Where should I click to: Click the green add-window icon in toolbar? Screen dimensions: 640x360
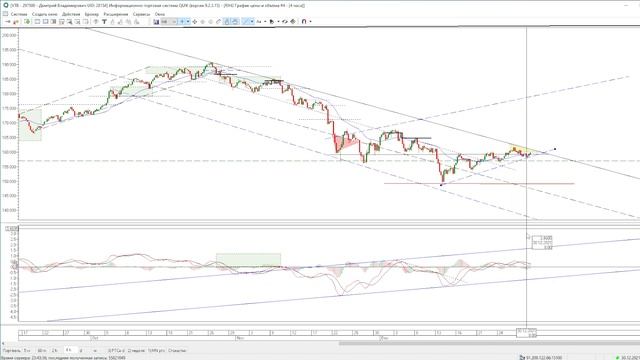(x=27, y=21)
